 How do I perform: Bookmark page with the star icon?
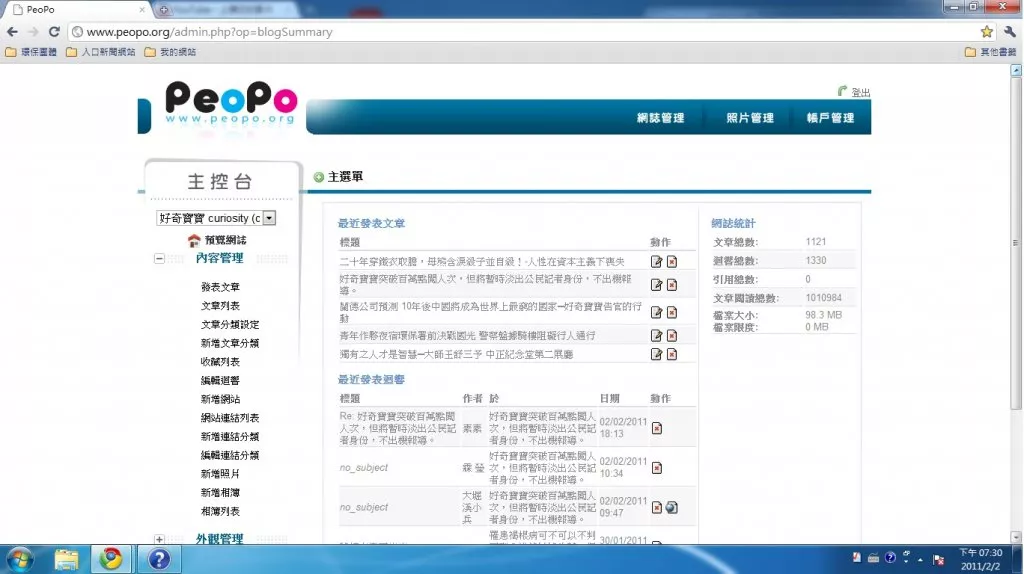pyautogui.click(x=987, y=31)
